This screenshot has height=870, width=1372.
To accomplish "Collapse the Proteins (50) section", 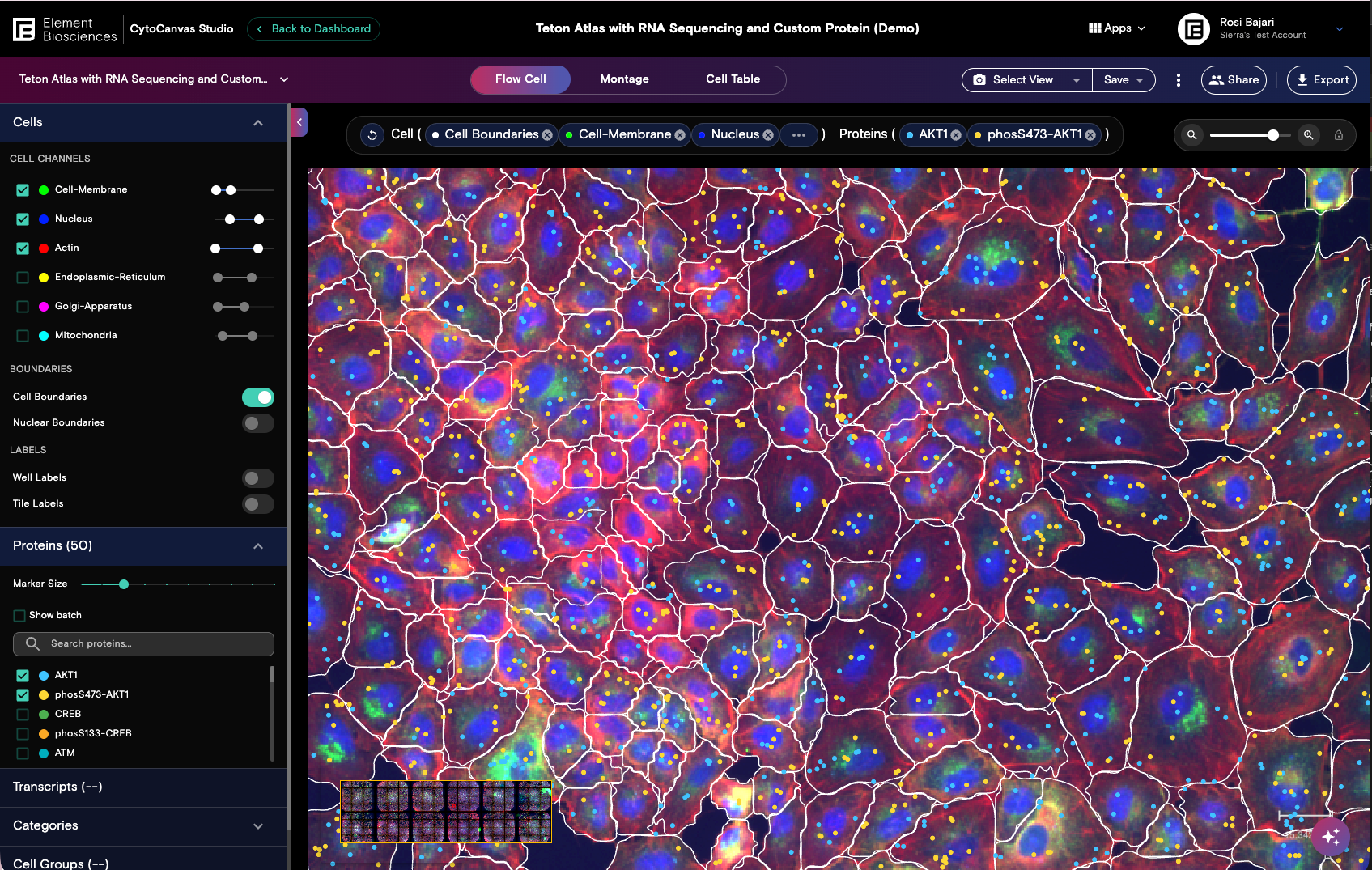I will (258, 546).
